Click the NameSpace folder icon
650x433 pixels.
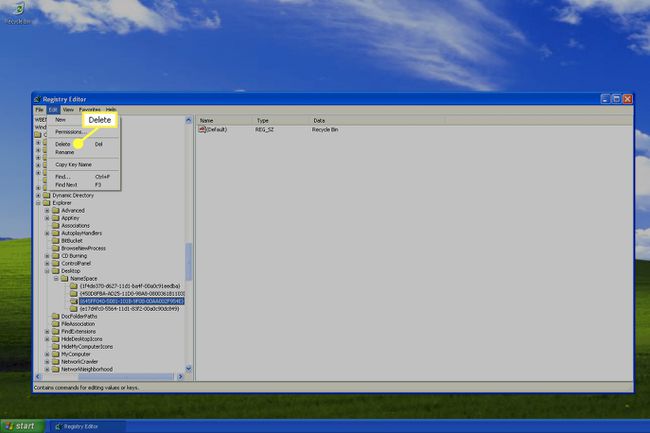coord(64,278)
